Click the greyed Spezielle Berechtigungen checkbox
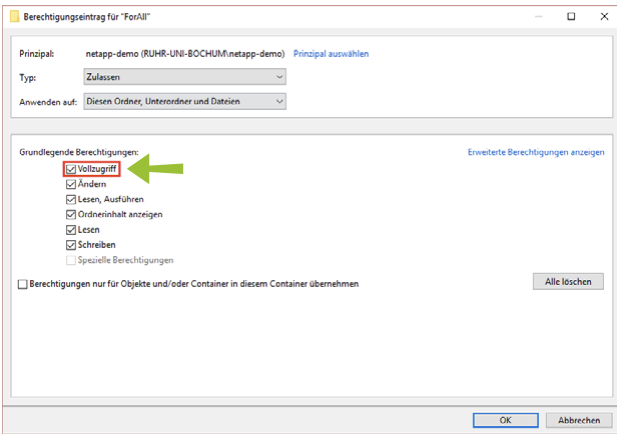 pyautogui.click(x=71, y=260)
